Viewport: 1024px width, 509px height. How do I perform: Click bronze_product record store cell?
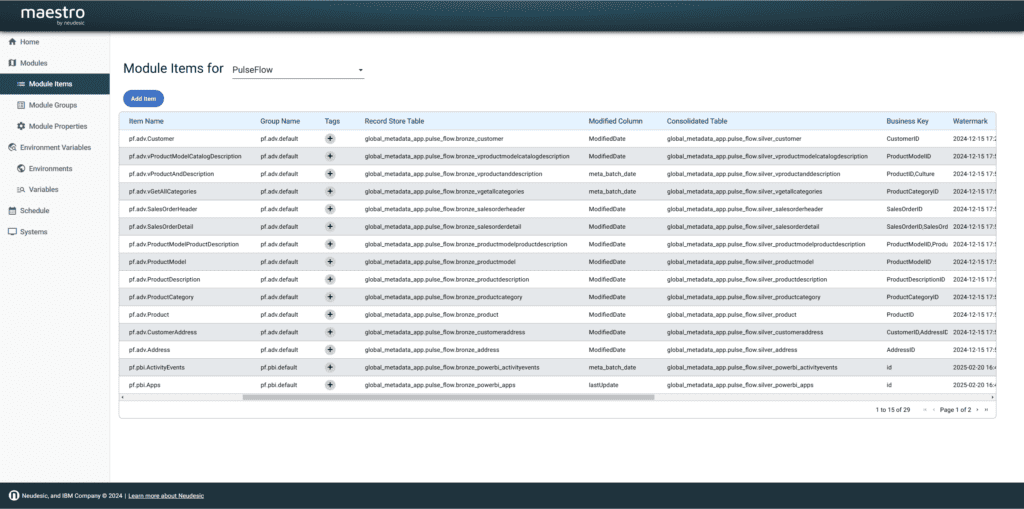coord(432,314)
